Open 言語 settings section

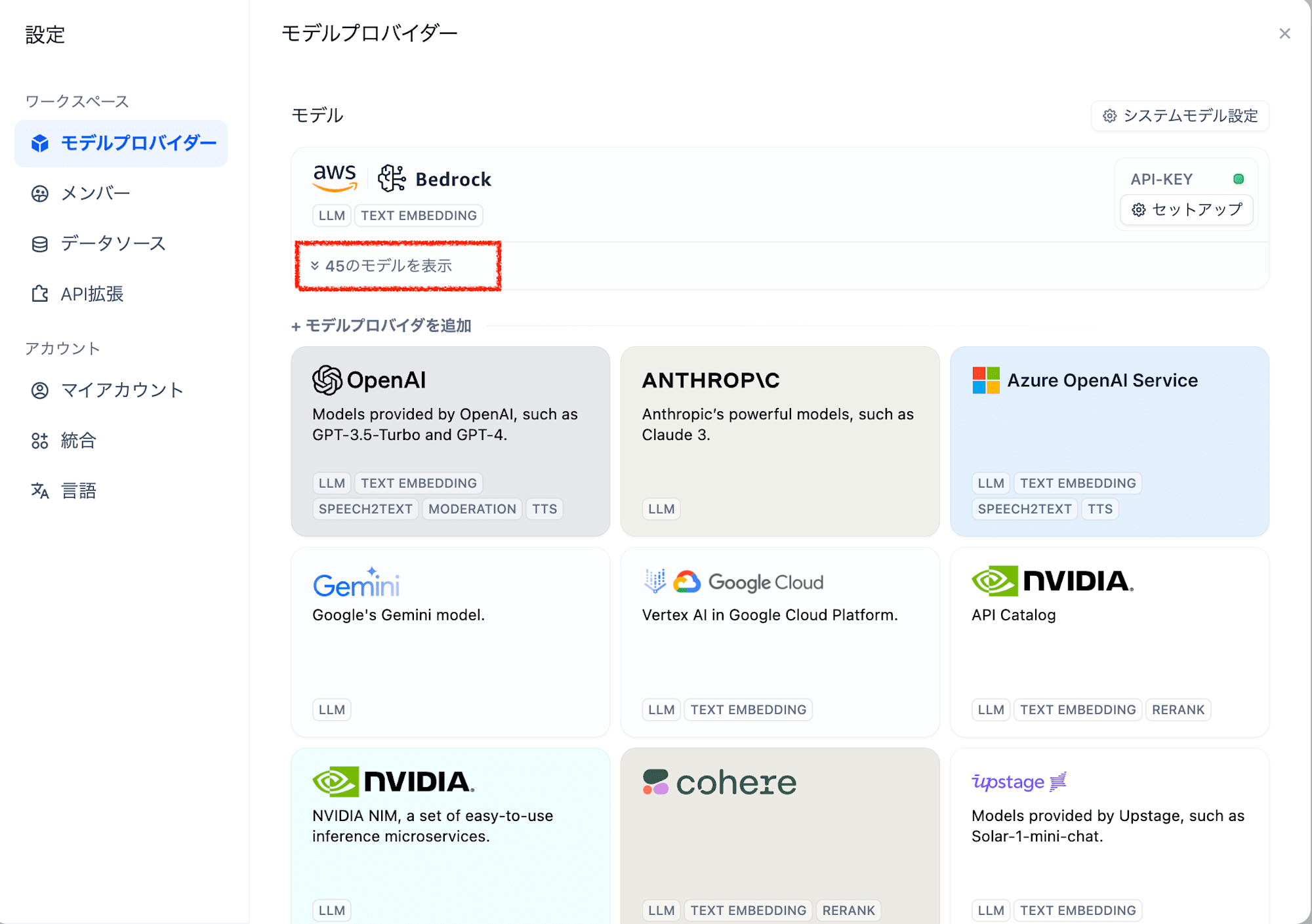tap(121, 491)
